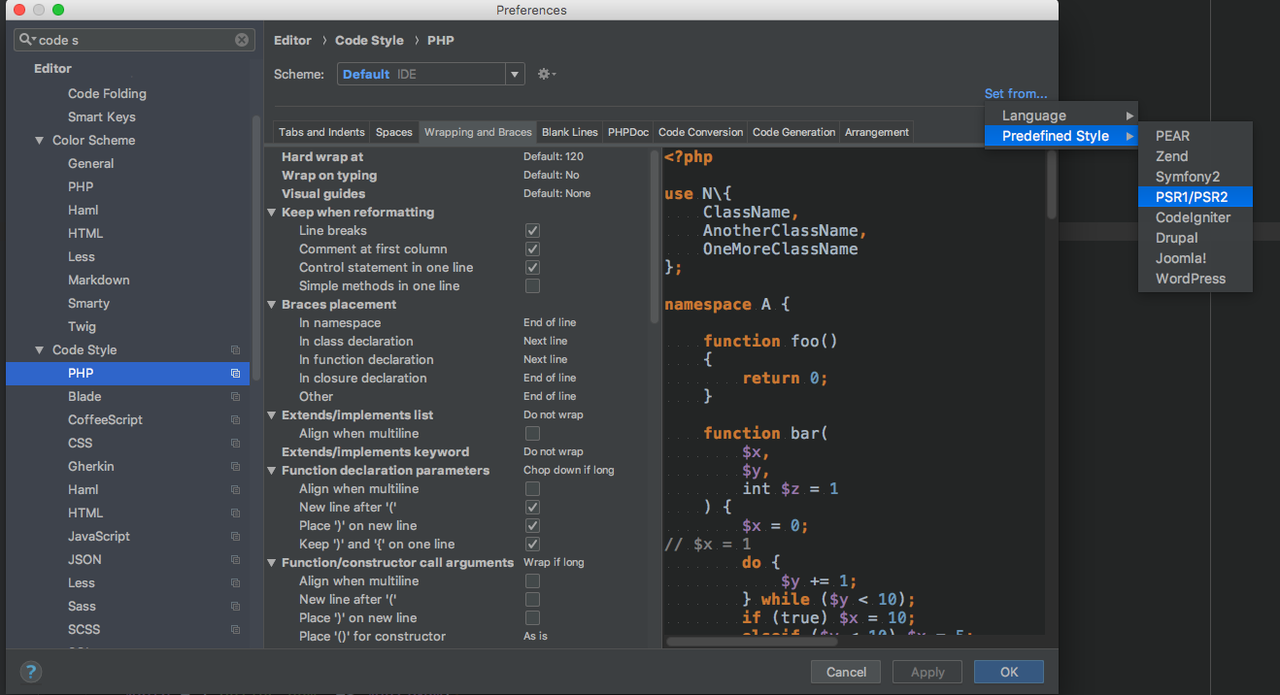The height and width of the screenshot is (695, 1280).
Task: Click the help question mark icon
Action: pos(30,671)
